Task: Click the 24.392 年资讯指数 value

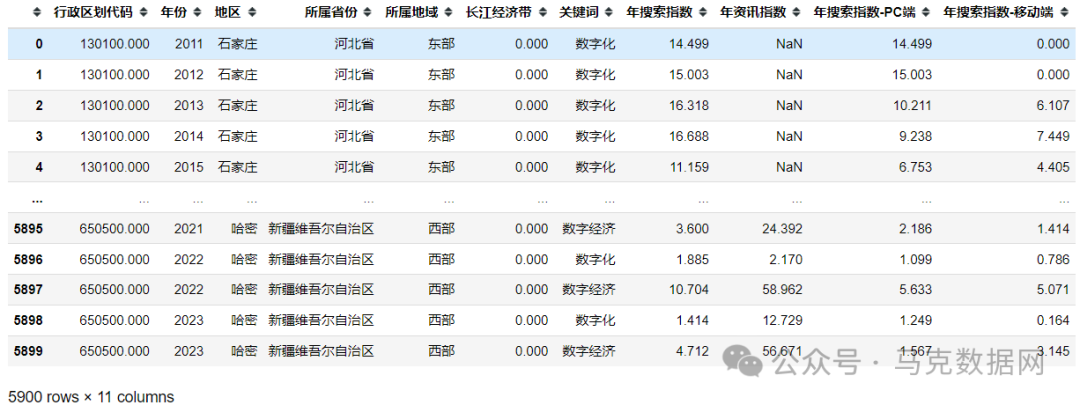Action: click(x=782, y=229)
